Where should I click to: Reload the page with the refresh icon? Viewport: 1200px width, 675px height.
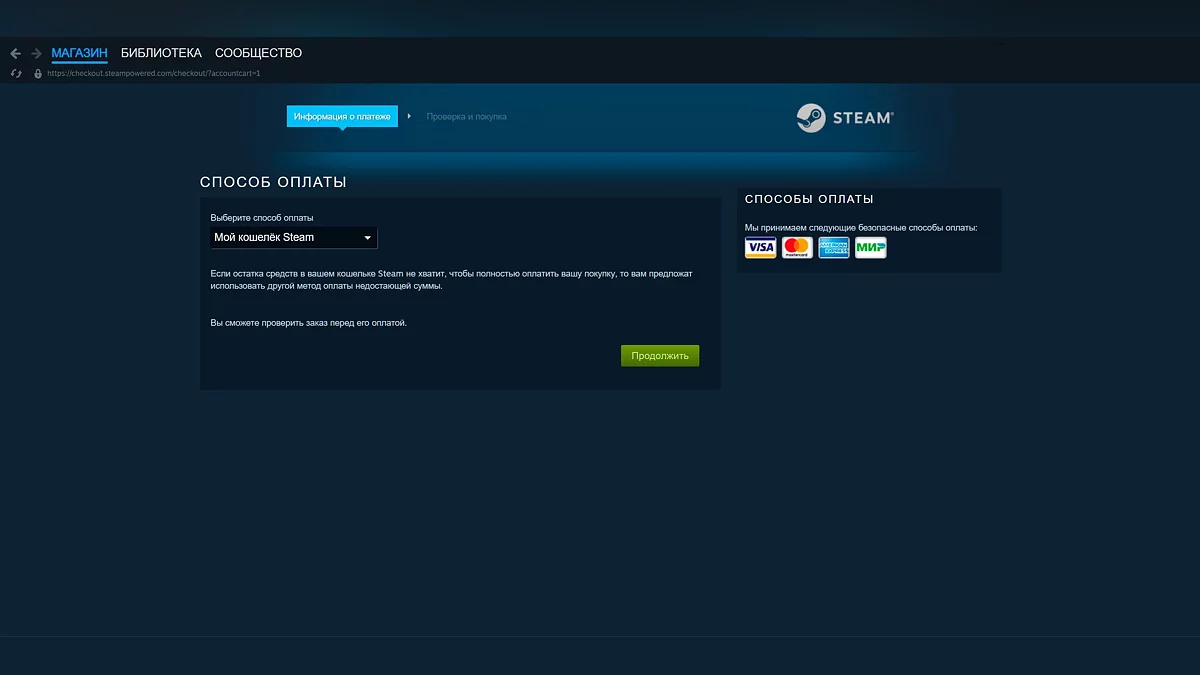[15, 73]
